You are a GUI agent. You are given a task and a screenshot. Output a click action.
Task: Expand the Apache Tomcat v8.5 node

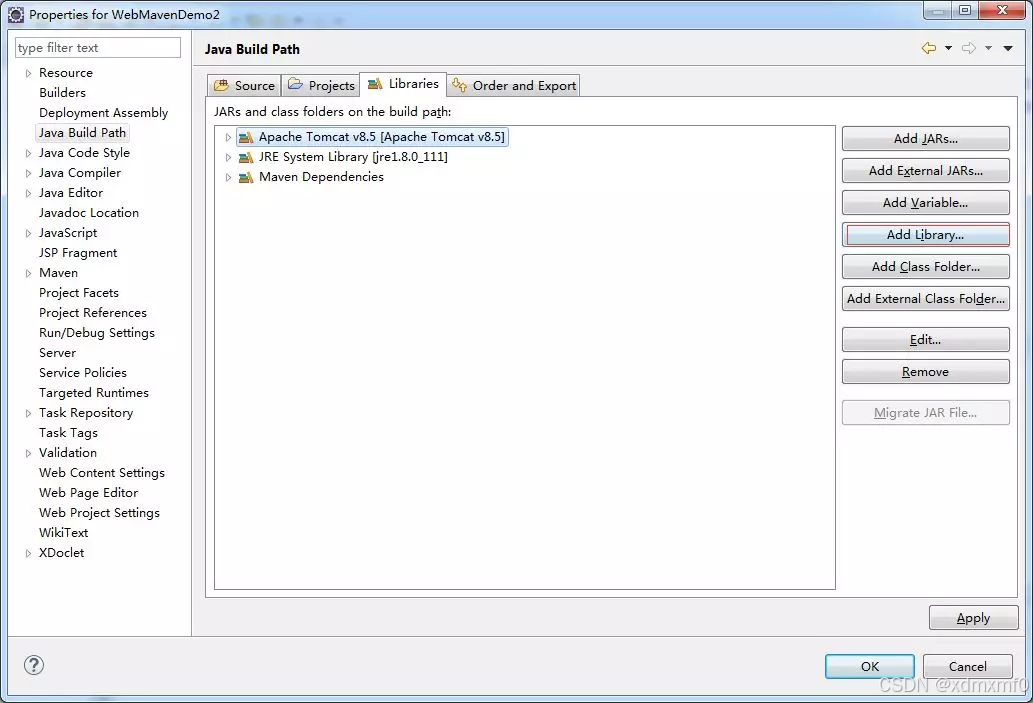(x=228, y=138)
